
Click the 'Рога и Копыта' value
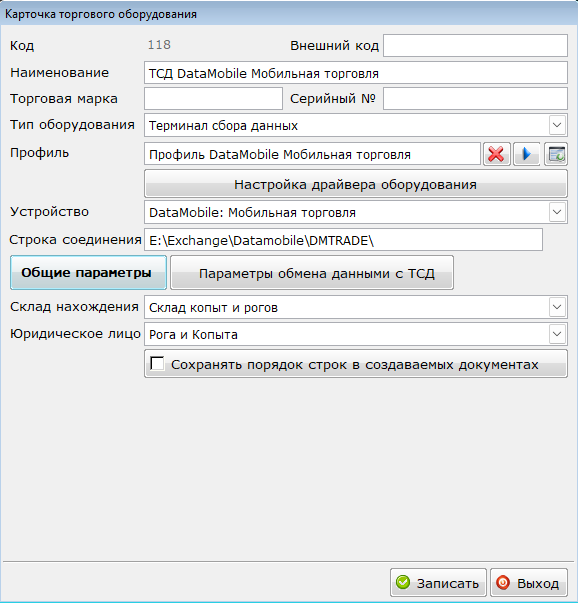pyautogui.click(x=193, y=335)
